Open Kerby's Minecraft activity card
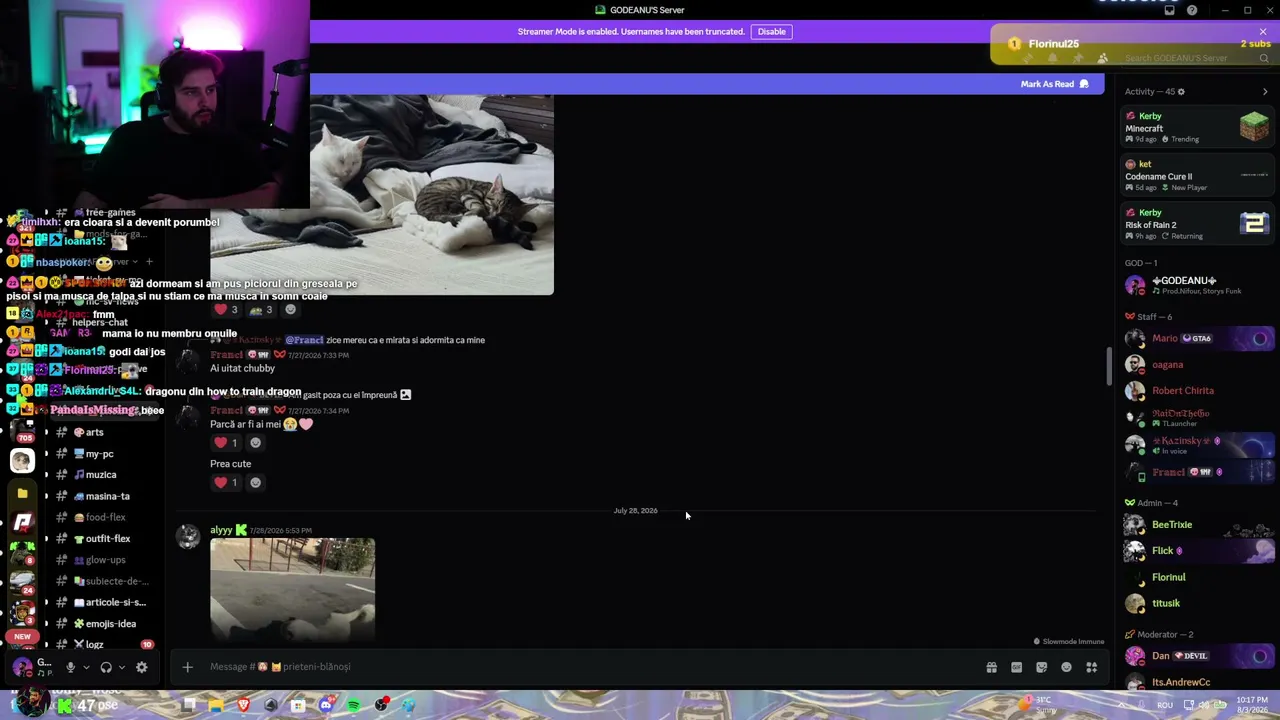 click(1197, 127)
